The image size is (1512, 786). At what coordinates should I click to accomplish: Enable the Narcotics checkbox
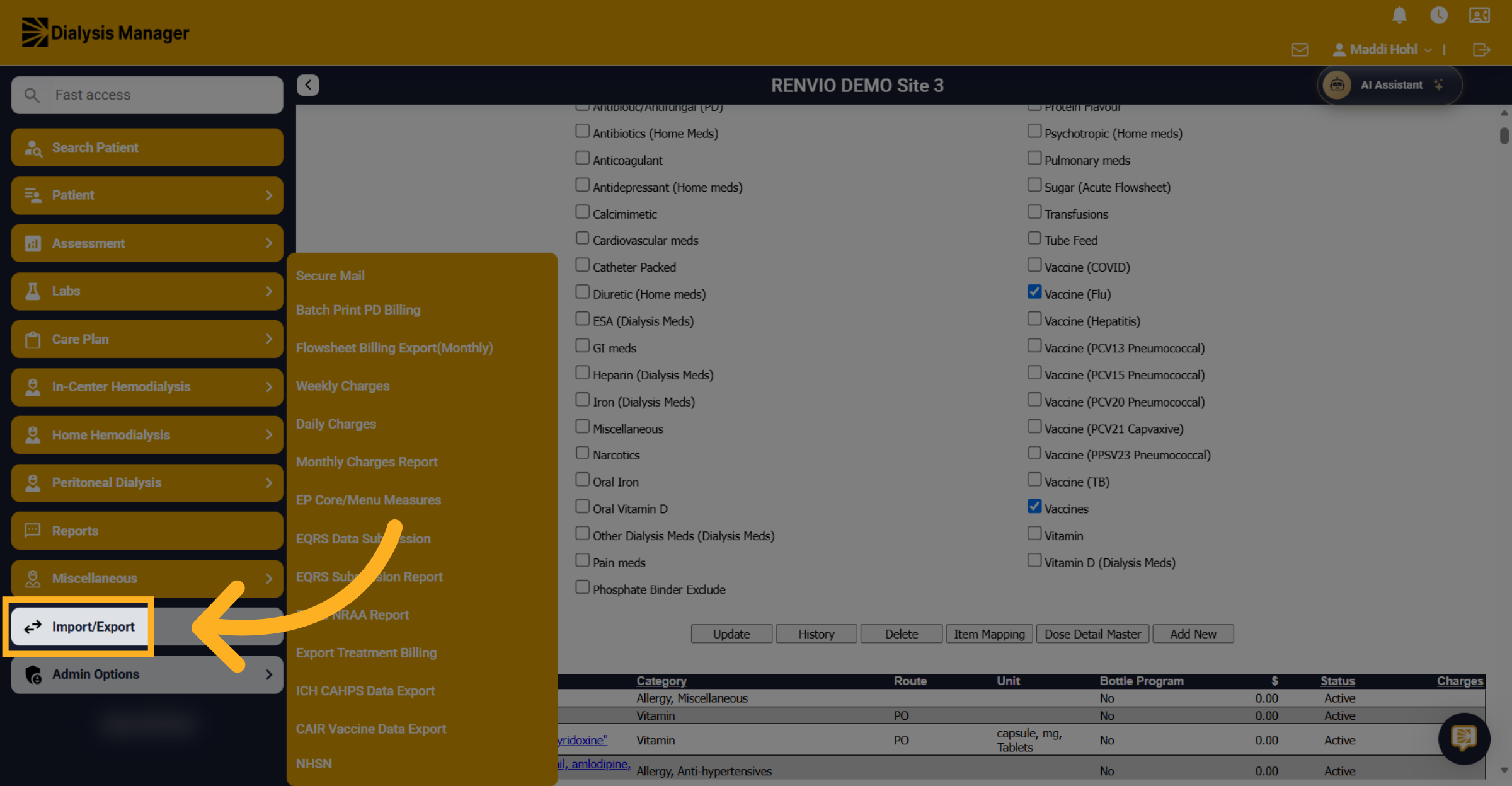pyautogui.click(x=582, y=453)
